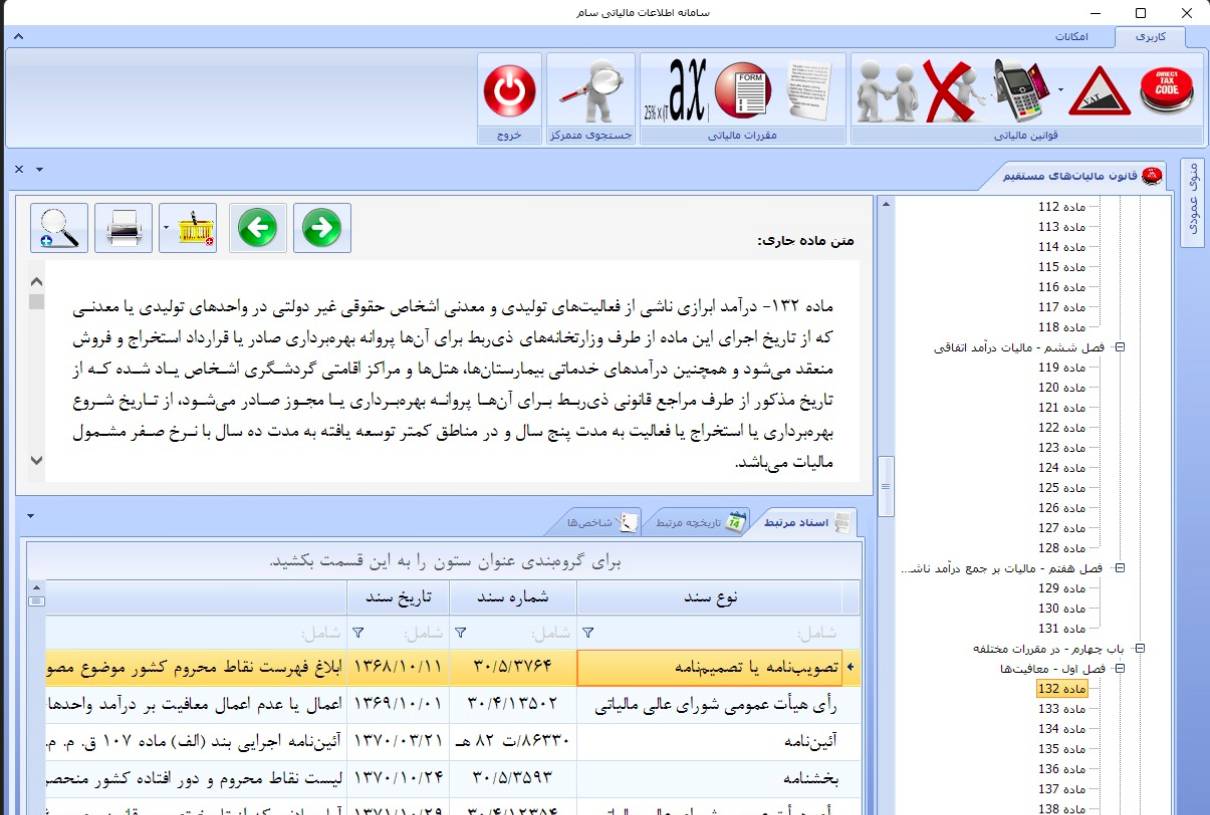Click the red power exit icon
This screenshot has width=1210, height=815.
[510, 91]
